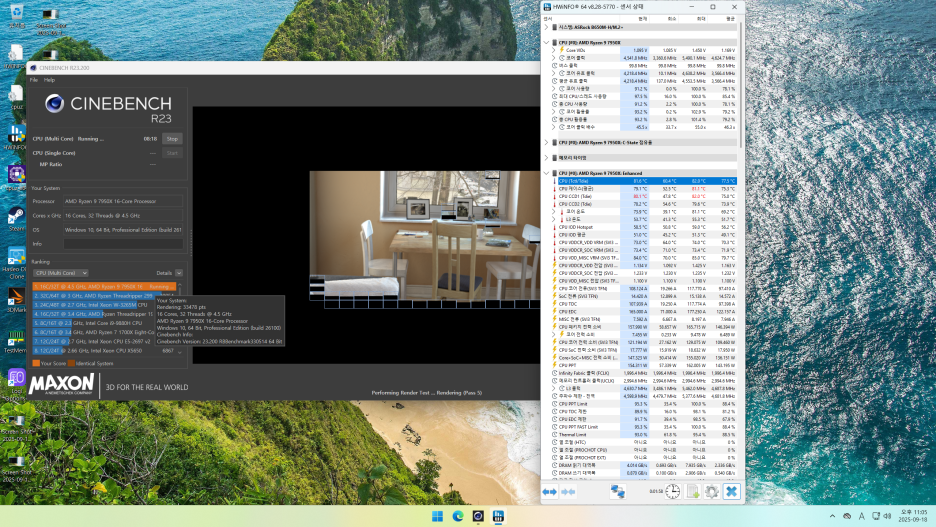Expand the ASRock system node in HWiNFO
Screen dimensions: 936x527
pyautogui.click(x=546, y=27)
